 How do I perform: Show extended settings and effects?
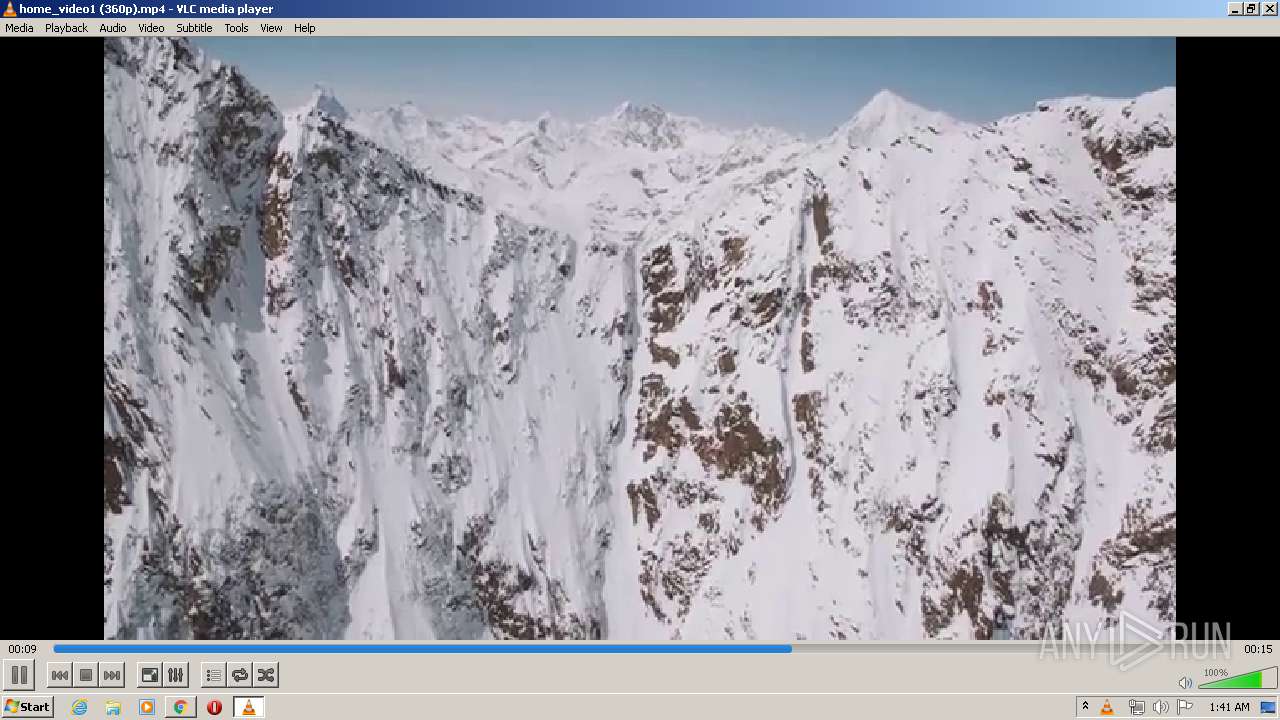click(175, 676)
